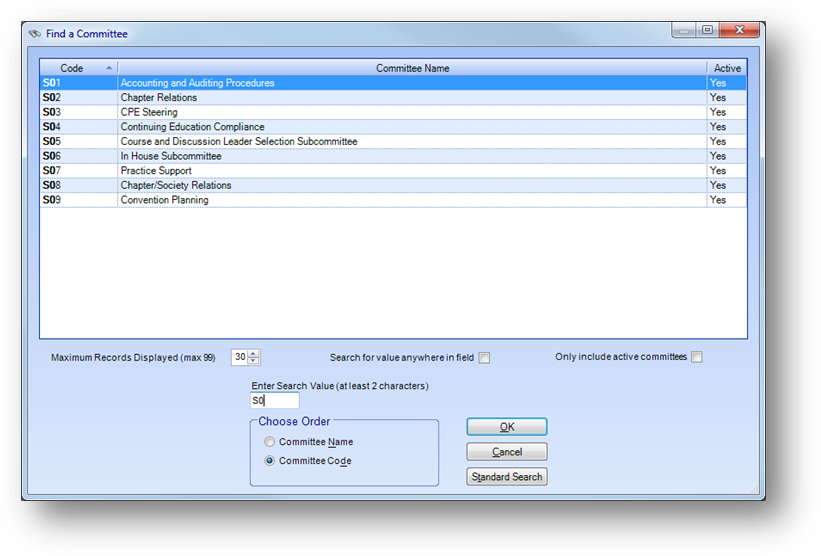The width and height of the screenshot is (821, 556).
Task: Click the Cancel button
Action: [506, 452]
